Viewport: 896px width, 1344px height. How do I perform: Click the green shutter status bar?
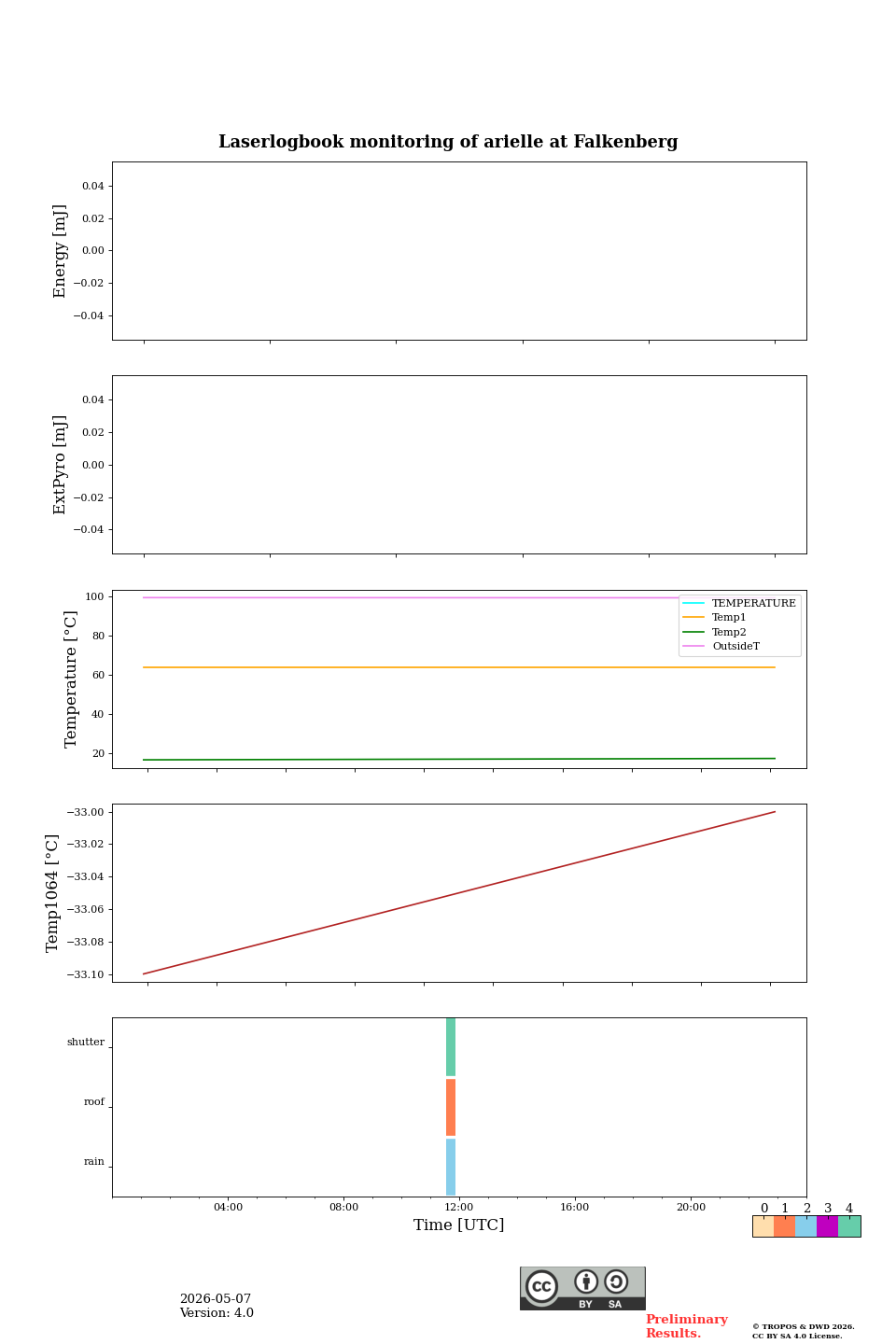tap(451, 1047)
